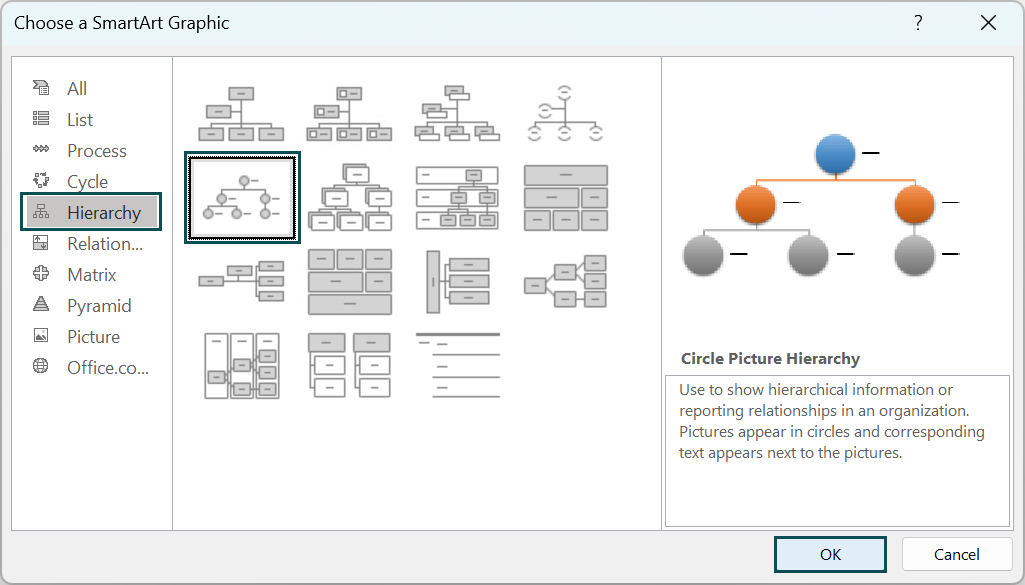
Task: Switch to the Picture category
Action: [91, 337]
